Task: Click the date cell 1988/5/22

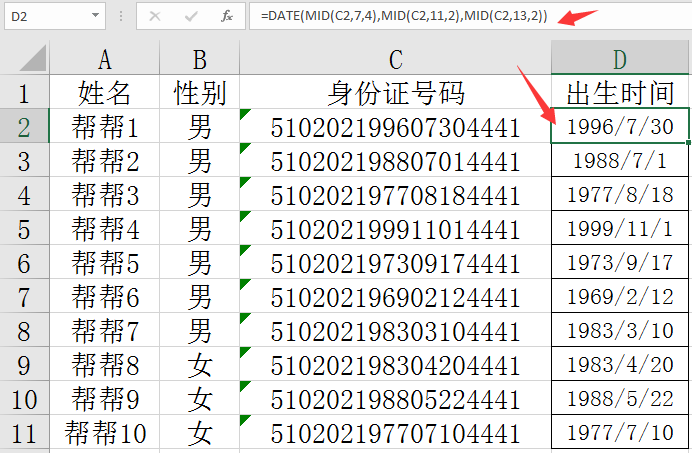Action: pos(620,398)
